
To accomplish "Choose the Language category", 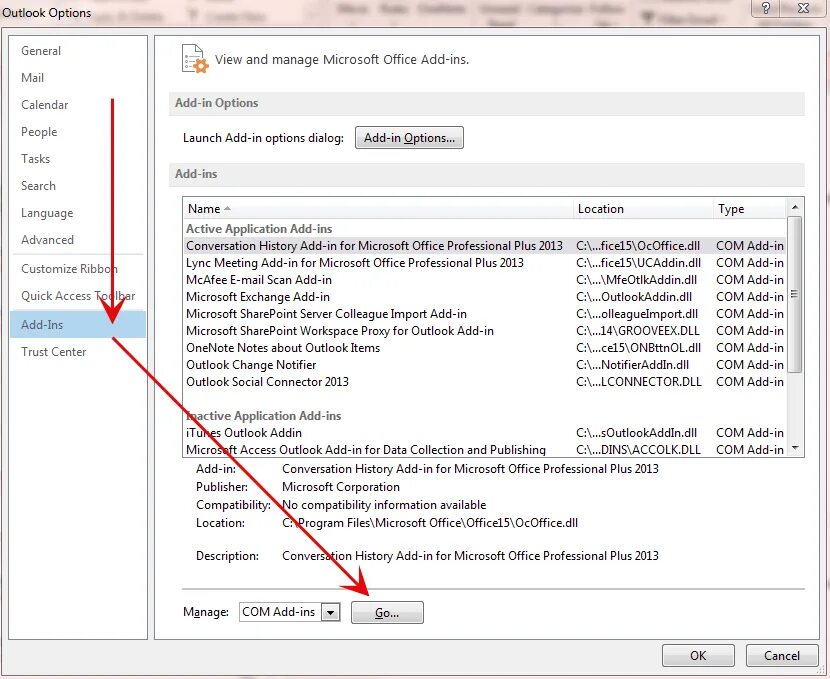I will click(47, 213).
